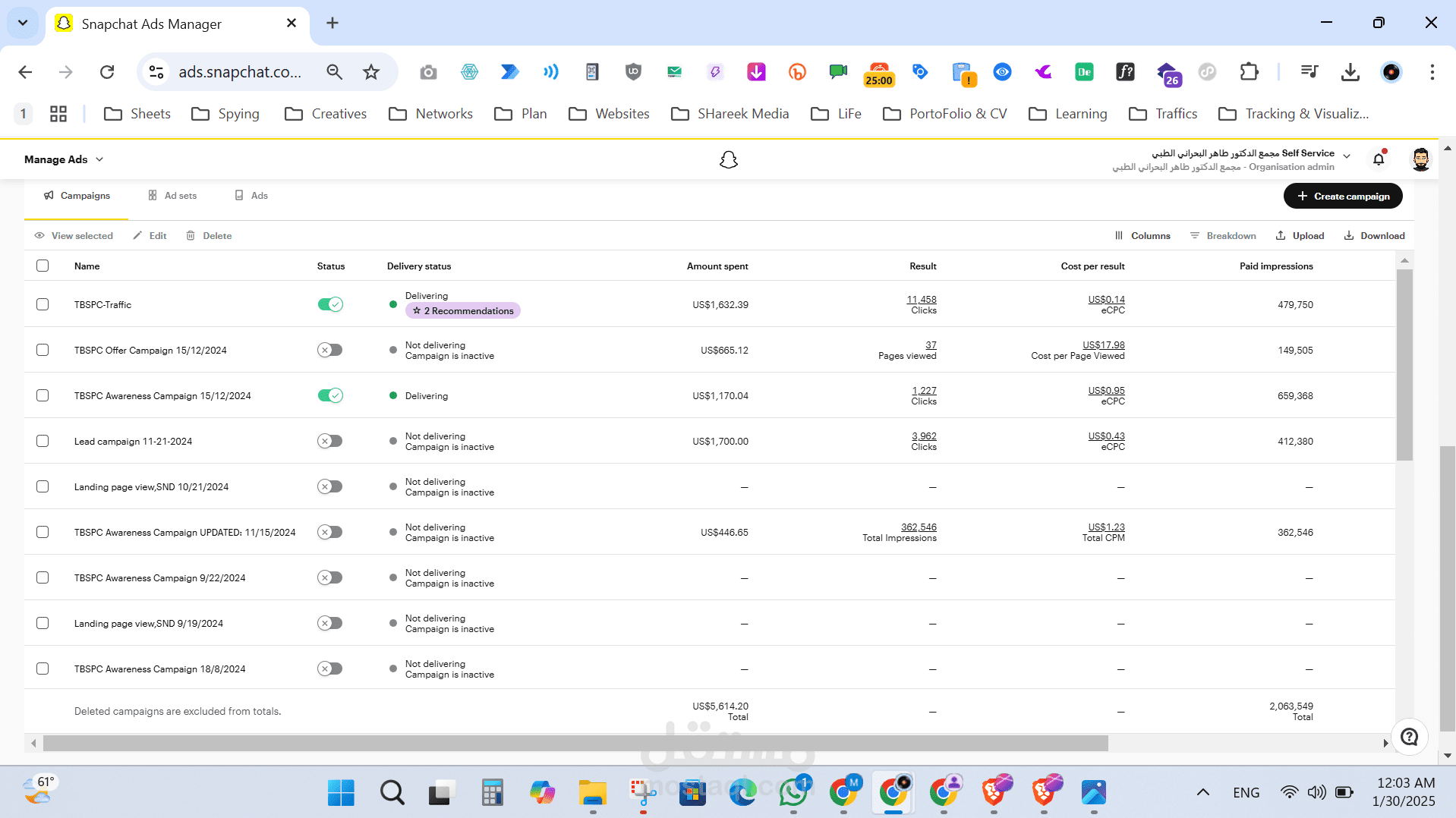
Task: Open the notifications bell
Action: 1379,159
